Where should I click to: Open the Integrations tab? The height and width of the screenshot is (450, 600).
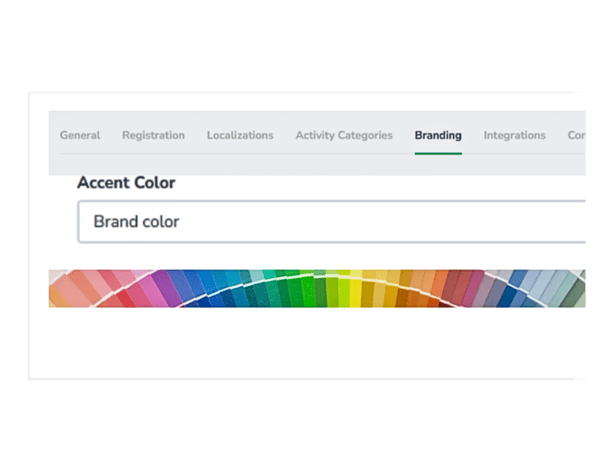coord(514,135)
